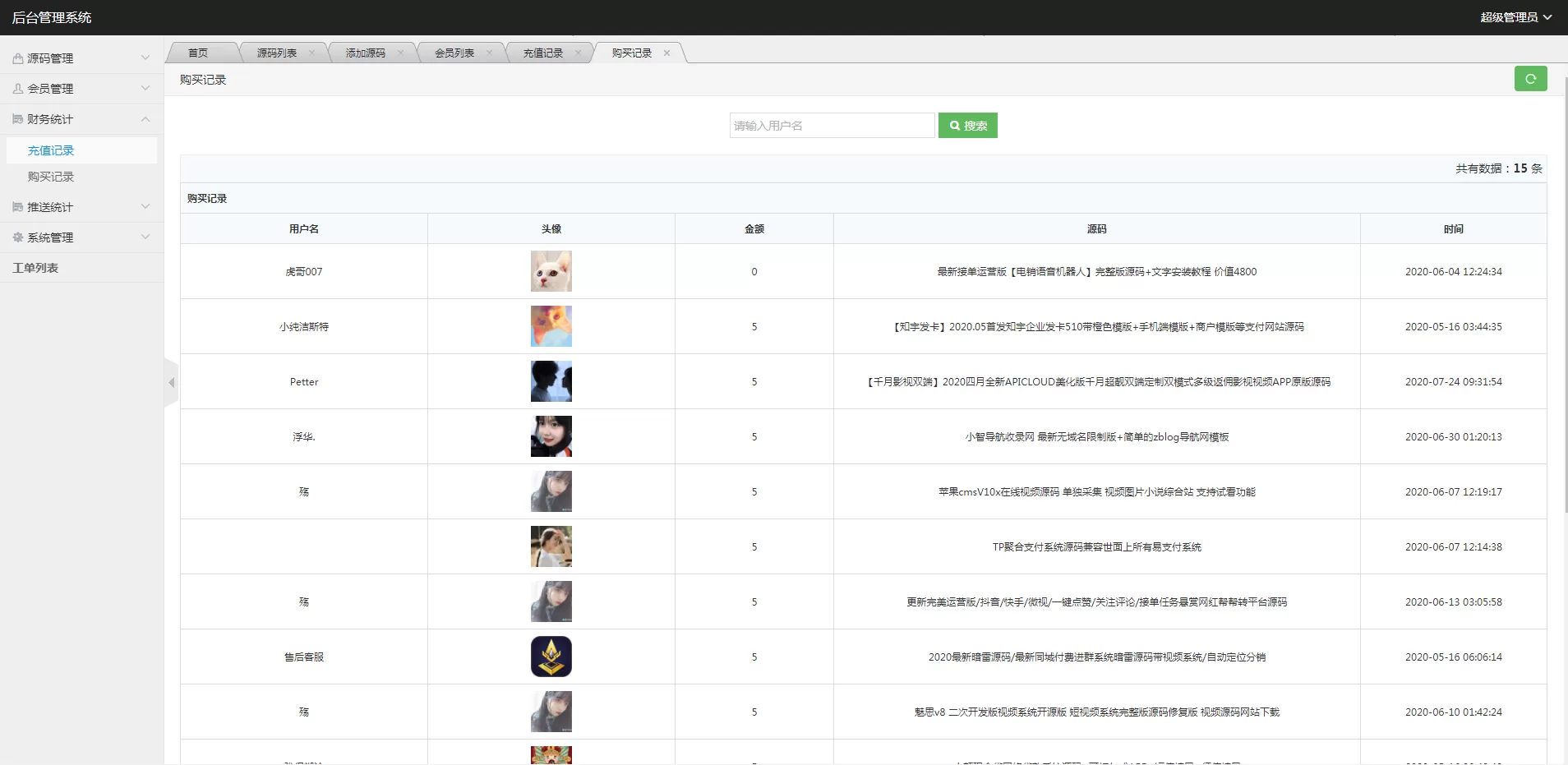Viewport: 1568px width, 765px height.
Task: Switch to the 会员列表 tab
Action: (x=453, y=52)
